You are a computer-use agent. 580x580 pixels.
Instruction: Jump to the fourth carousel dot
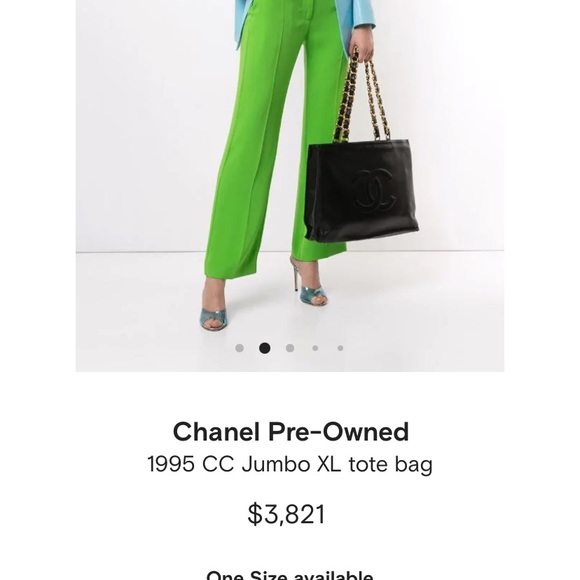315,348
